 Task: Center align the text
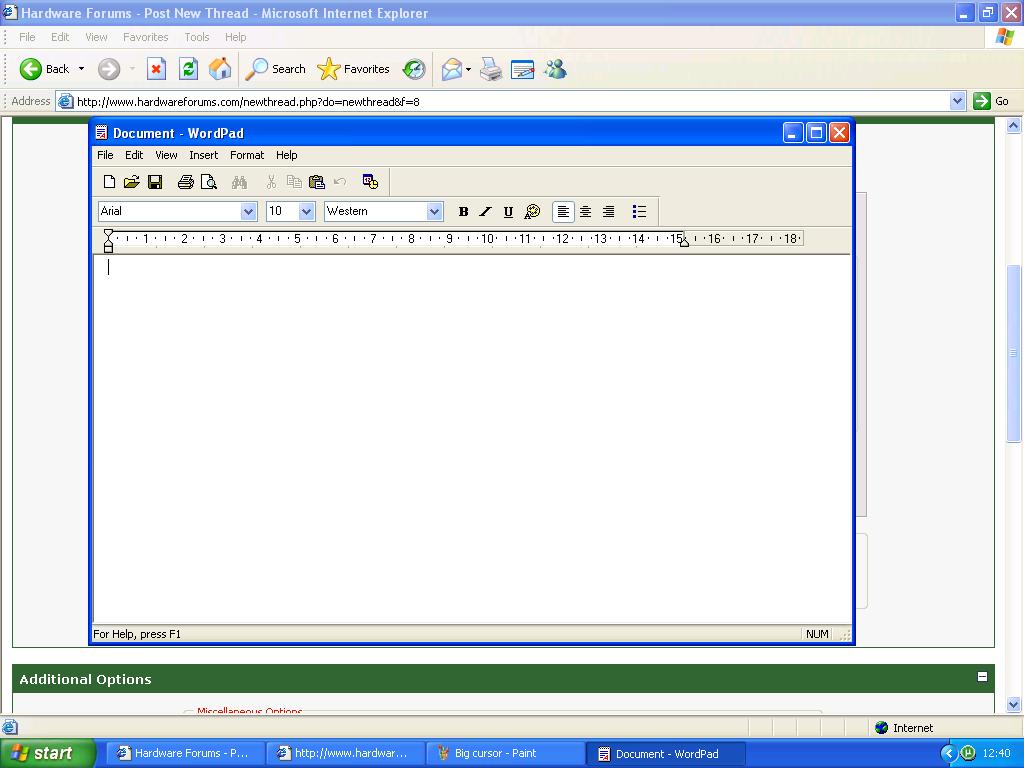pyautogui.click(x=586, y=212)
